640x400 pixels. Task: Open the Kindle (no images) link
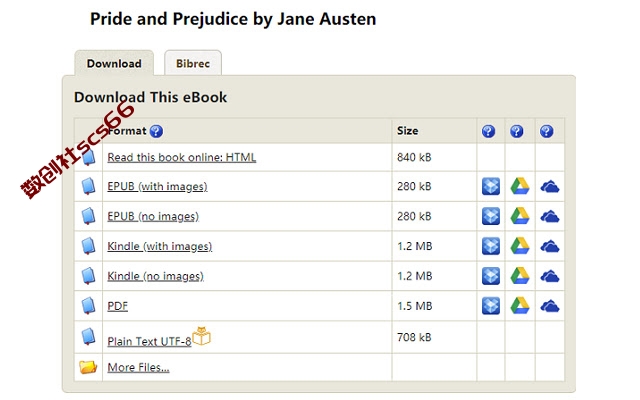point(155,276)
